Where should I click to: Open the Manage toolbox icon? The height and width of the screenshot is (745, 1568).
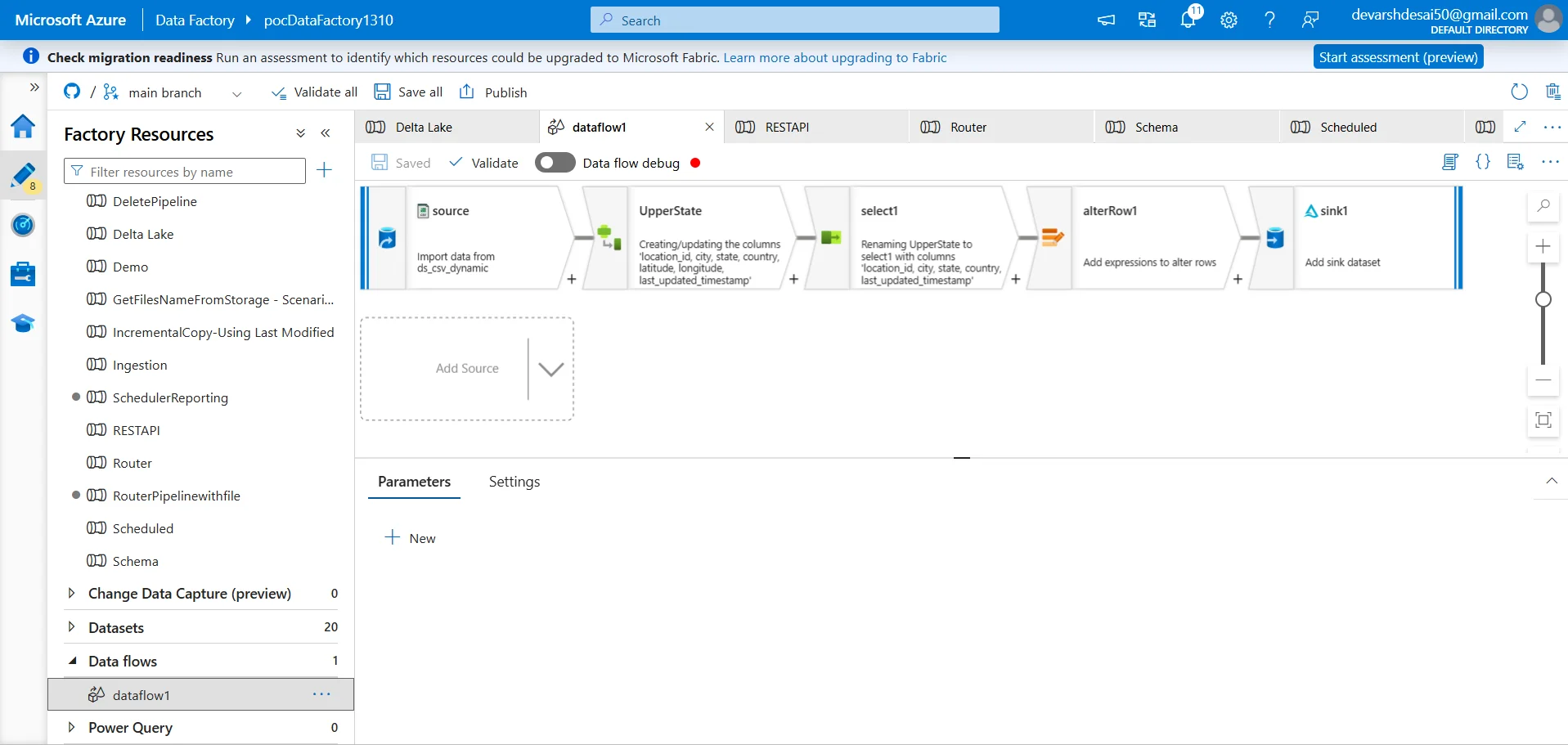[x=23, y=274]
